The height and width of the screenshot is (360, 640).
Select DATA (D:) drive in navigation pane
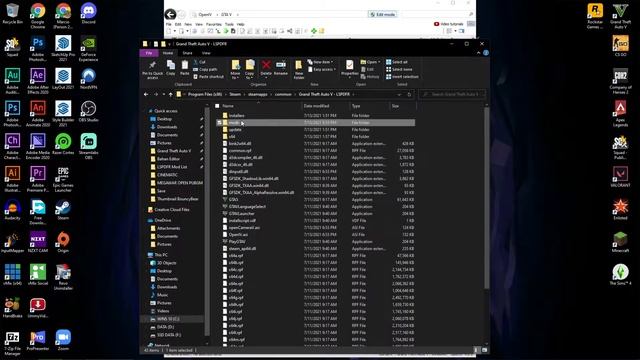tap(165, 327)
